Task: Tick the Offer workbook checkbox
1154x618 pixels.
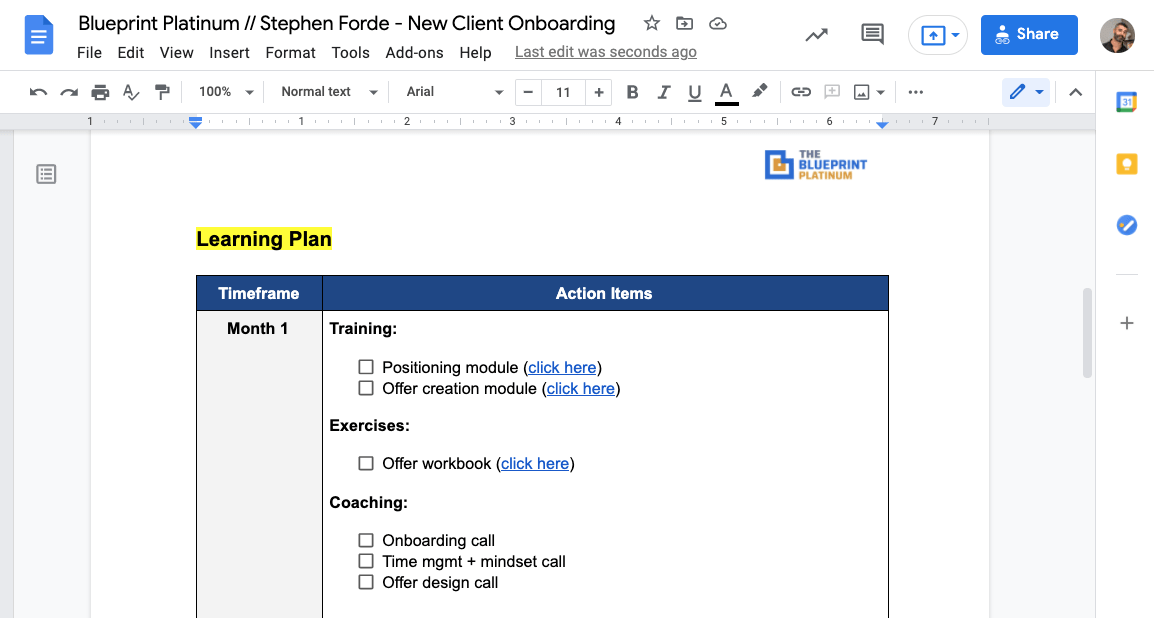Action: (x=366, y=463)
